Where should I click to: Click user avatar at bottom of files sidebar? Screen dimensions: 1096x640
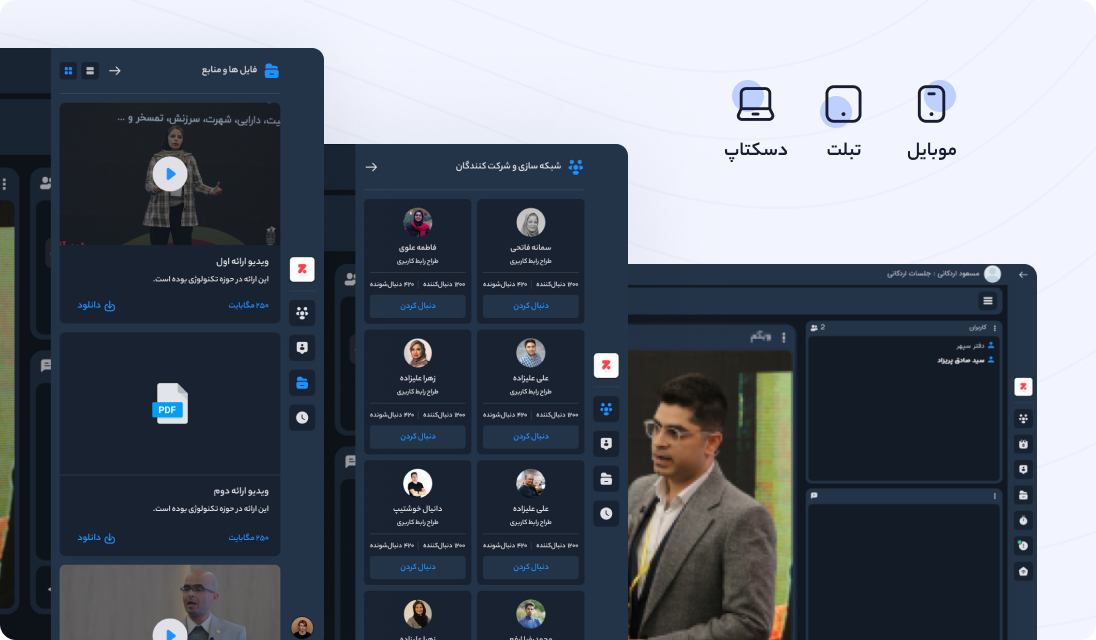tap(302, 627)
